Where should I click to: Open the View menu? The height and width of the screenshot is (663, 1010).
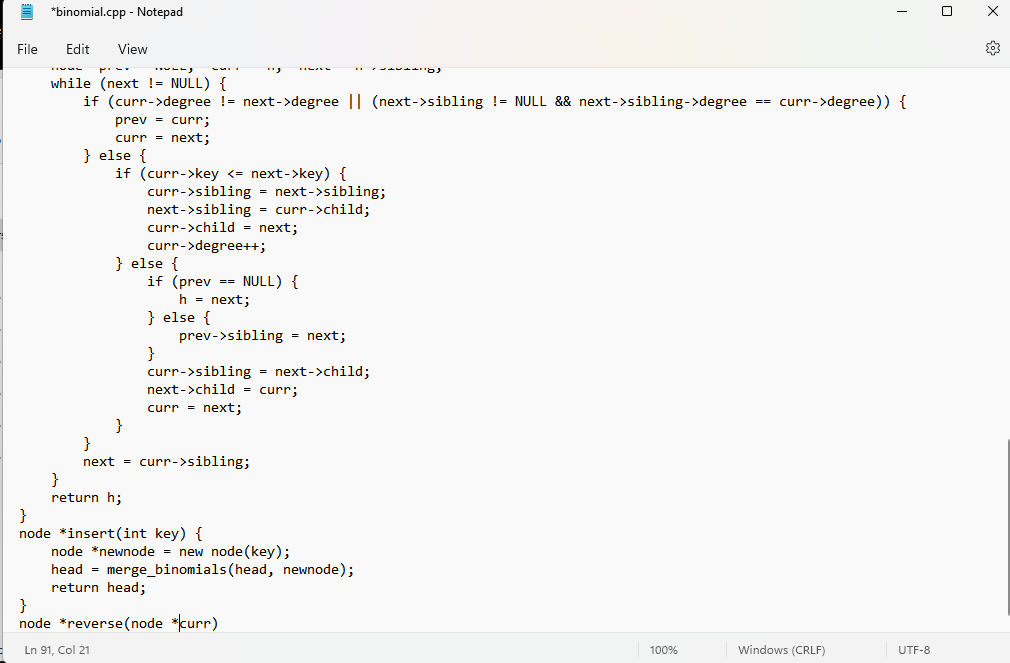pos(132,48)
